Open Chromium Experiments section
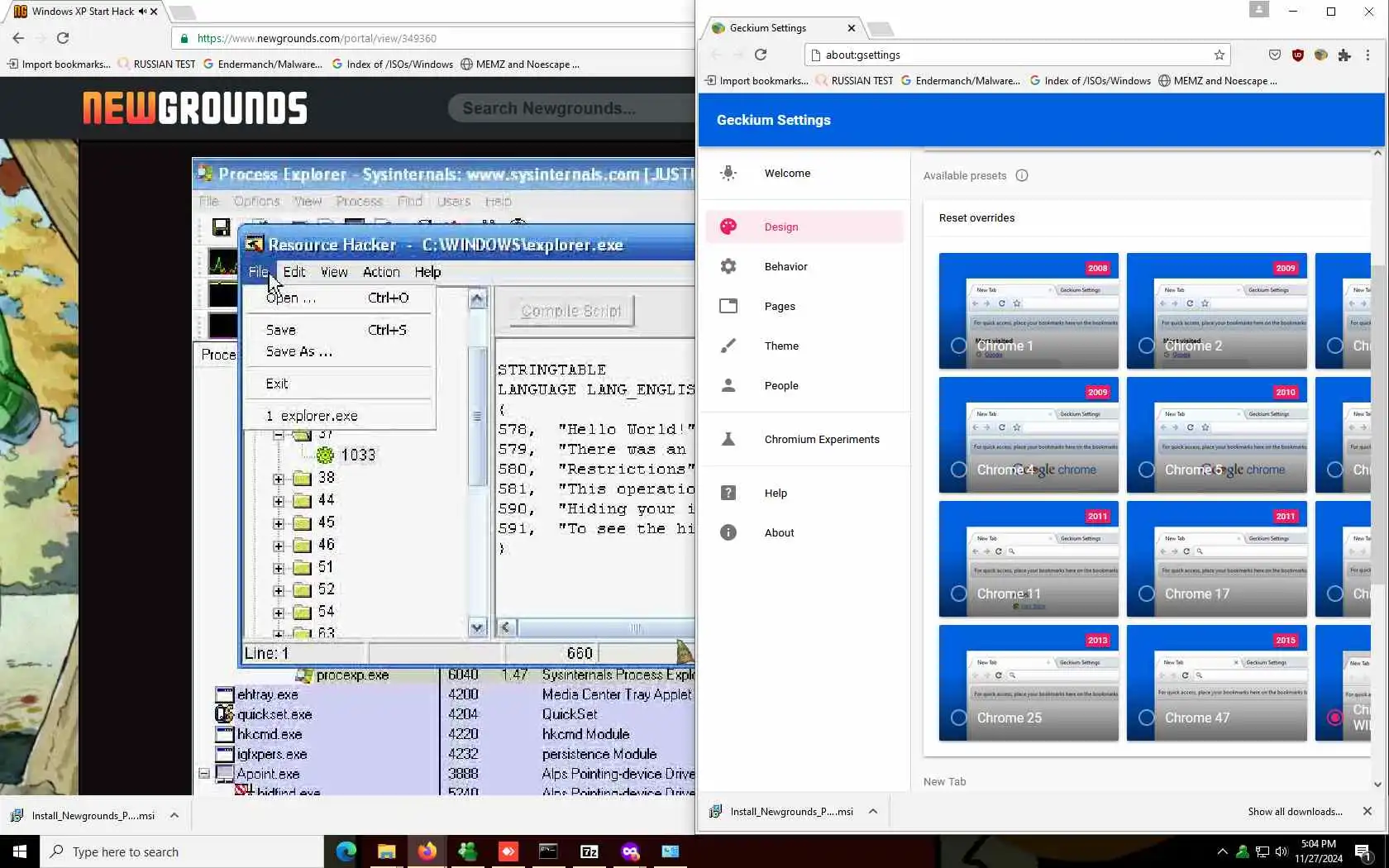Screen dimensions: 1389x868 804,439
